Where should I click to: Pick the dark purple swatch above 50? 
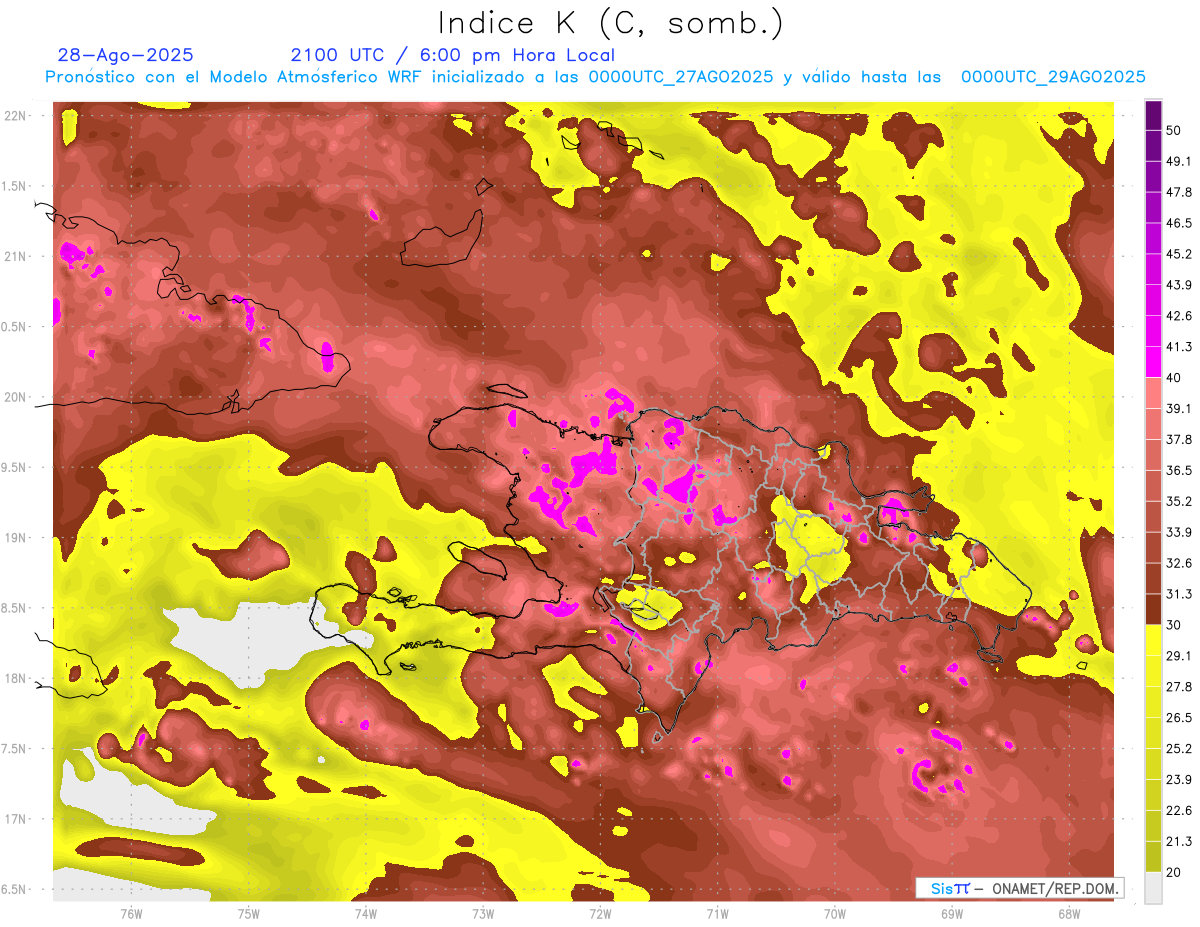pyautogui.click(x=1153, y=115)
